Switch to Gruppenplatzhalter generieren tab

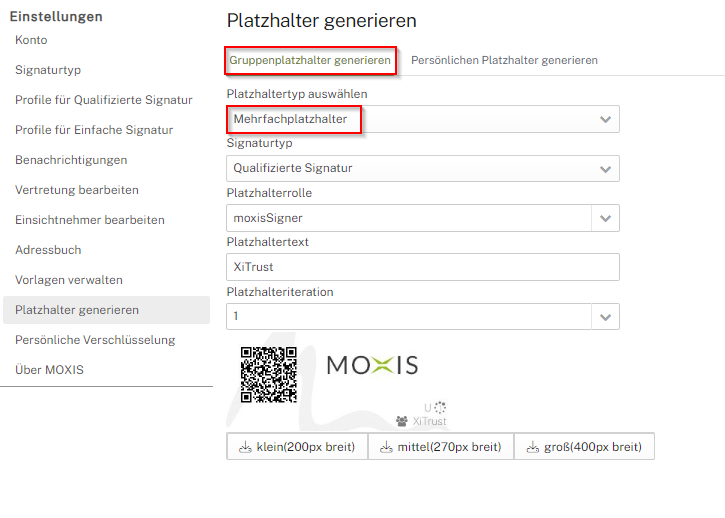click(310, 60)
